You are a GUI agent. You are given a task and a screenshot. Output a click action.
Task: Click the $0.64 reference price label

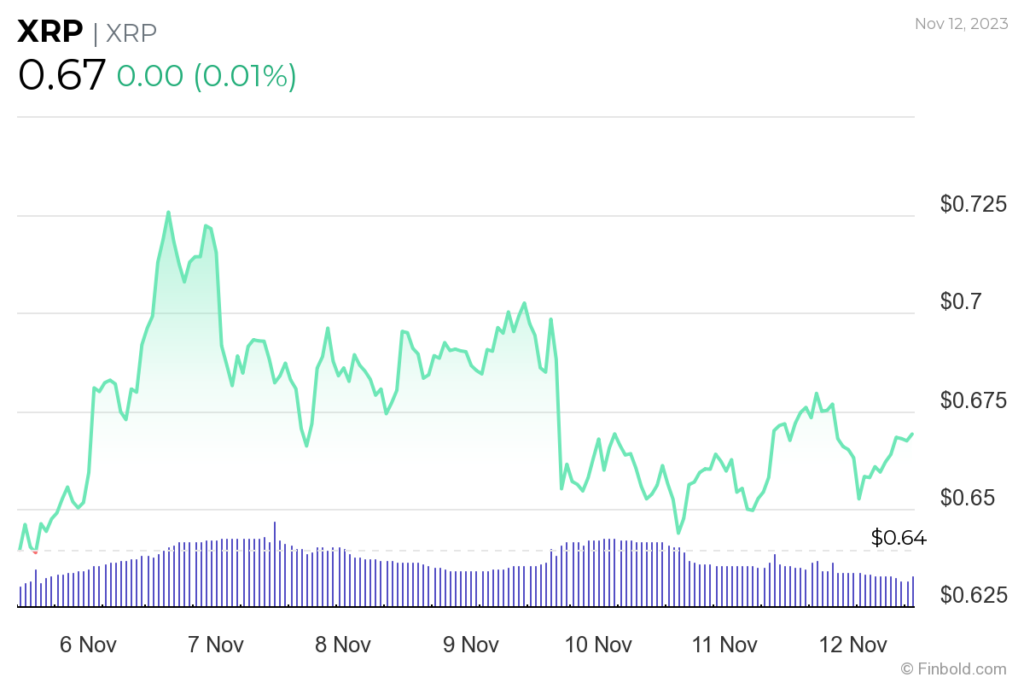[899, 538]
